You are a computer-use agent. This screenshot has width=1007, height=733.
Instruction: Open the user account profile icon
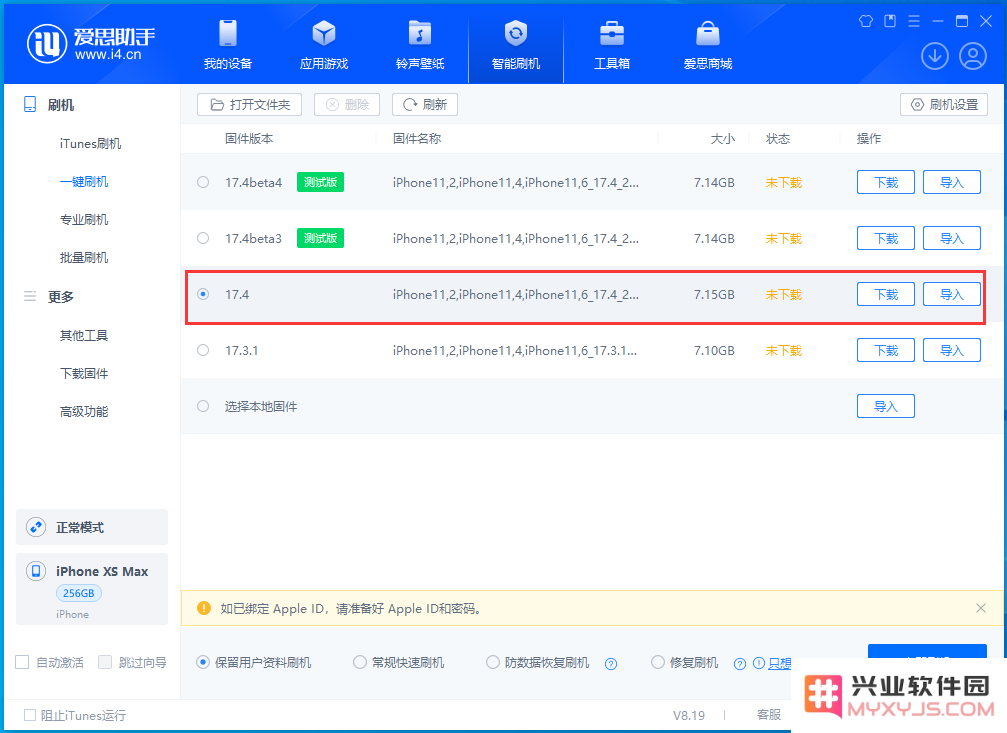pyautogui.click(x=973, y=56)
